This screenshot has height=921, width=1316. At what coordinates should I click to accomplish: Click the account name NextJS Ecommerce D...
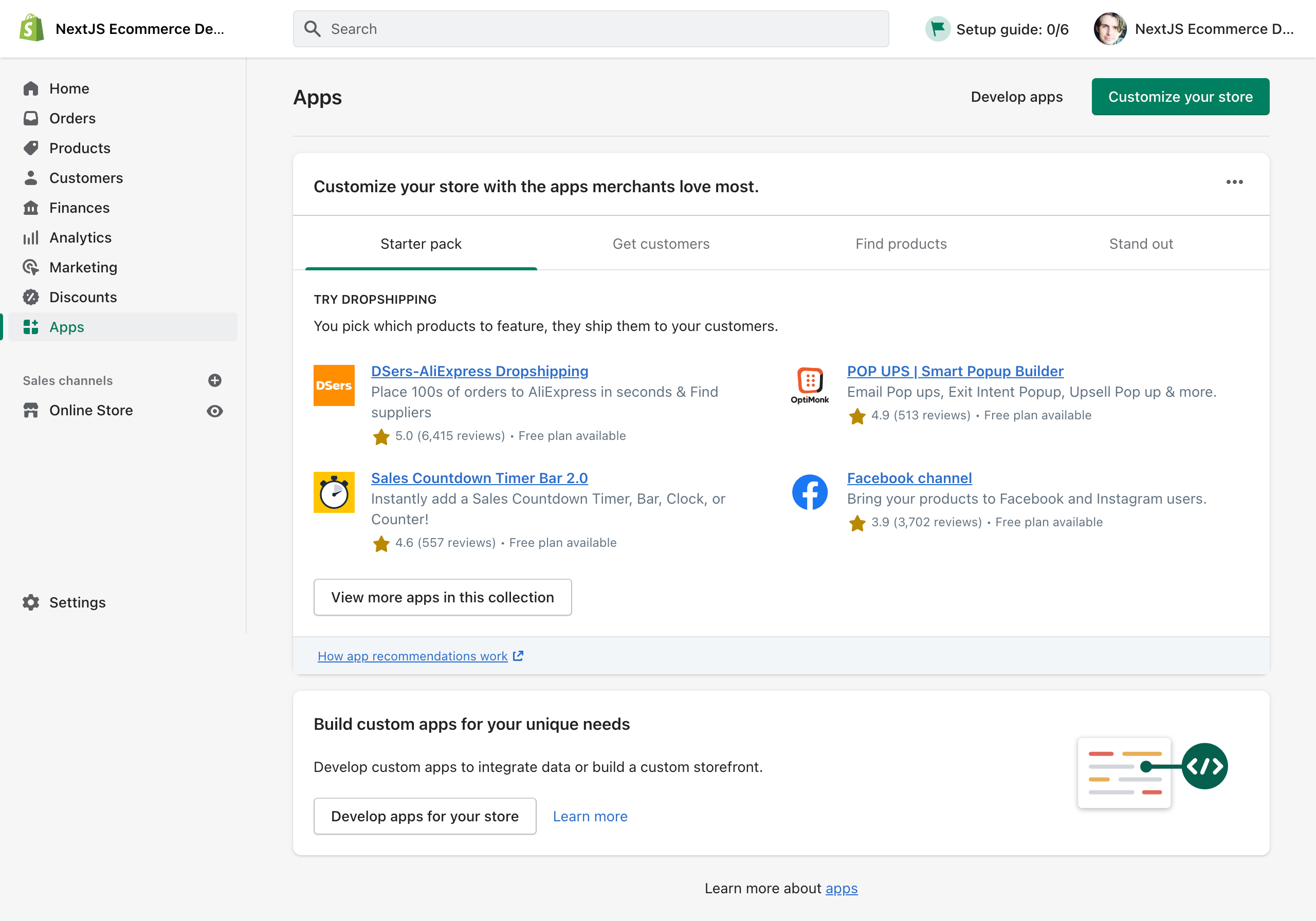pos(1214,29)
